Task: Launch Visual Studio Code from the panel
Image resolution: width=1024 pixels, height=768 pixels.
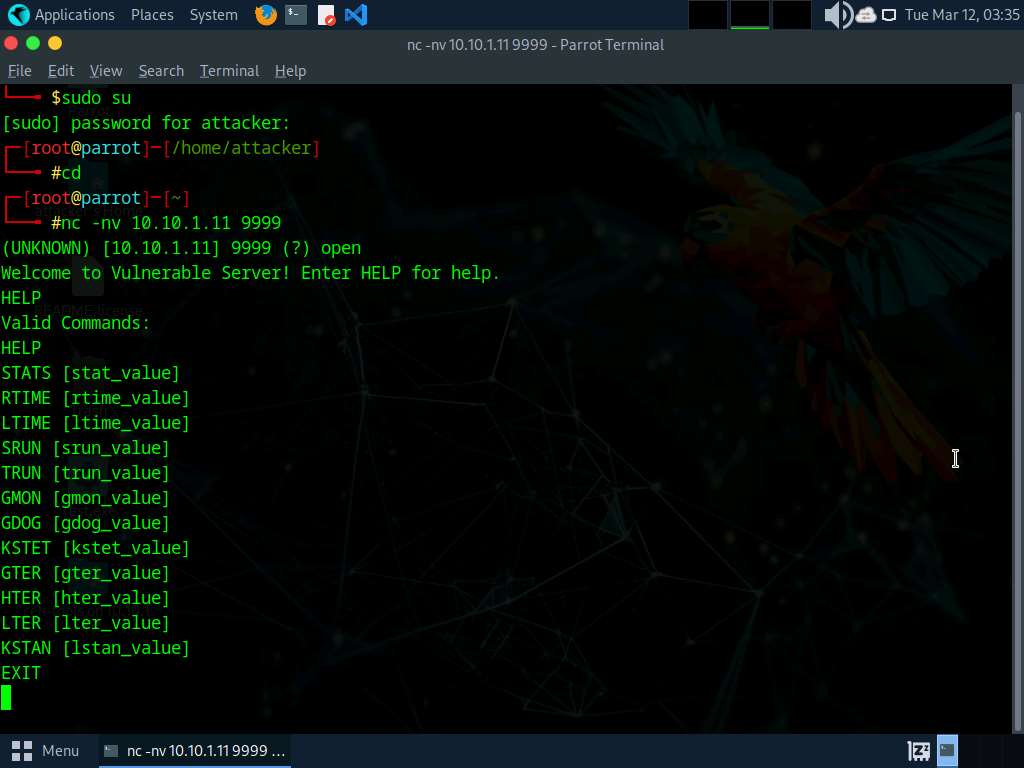Action: (x=356, y=14)
